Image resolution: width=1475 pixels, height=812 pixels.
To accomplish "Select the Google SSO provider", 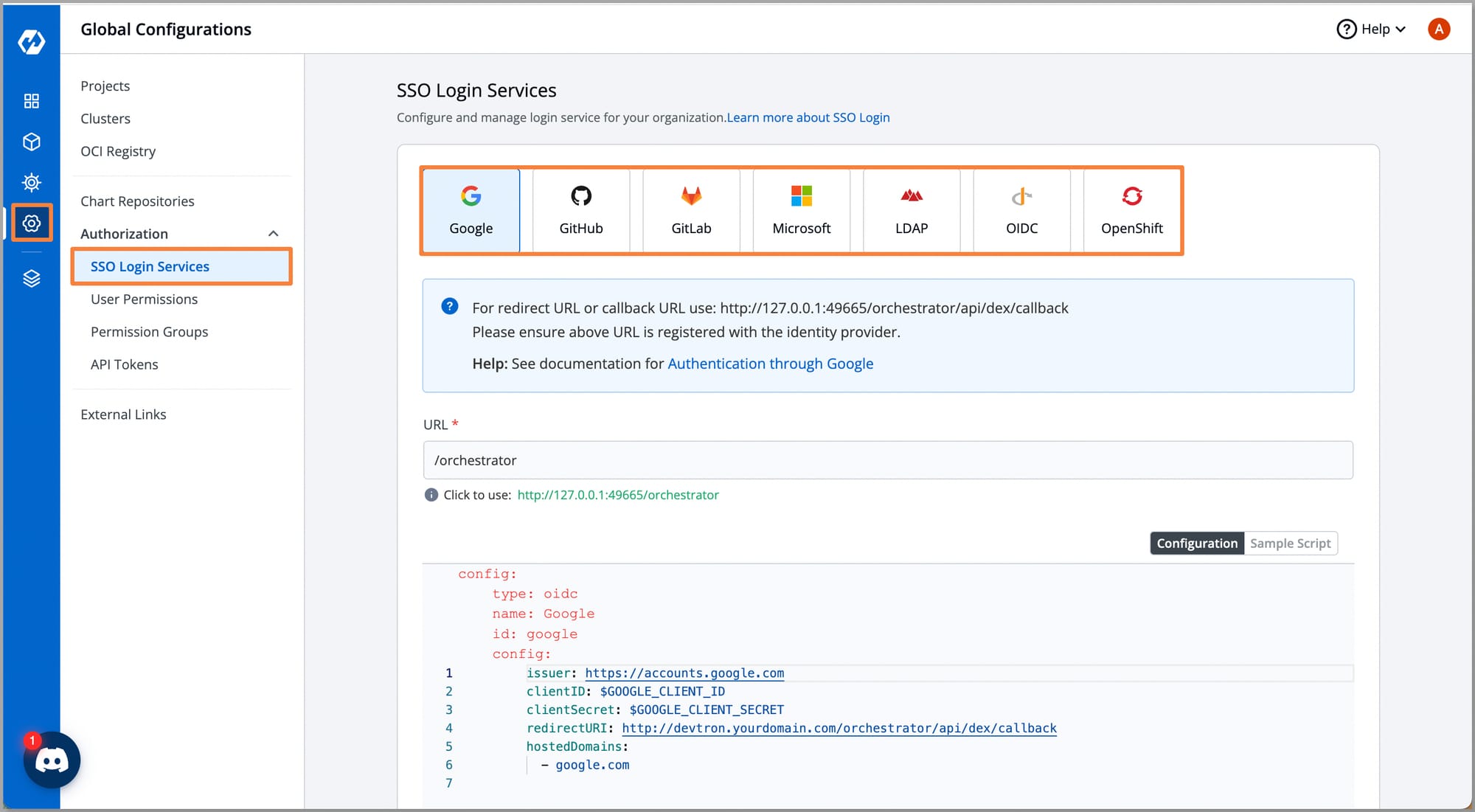I will tap(471, 210).
